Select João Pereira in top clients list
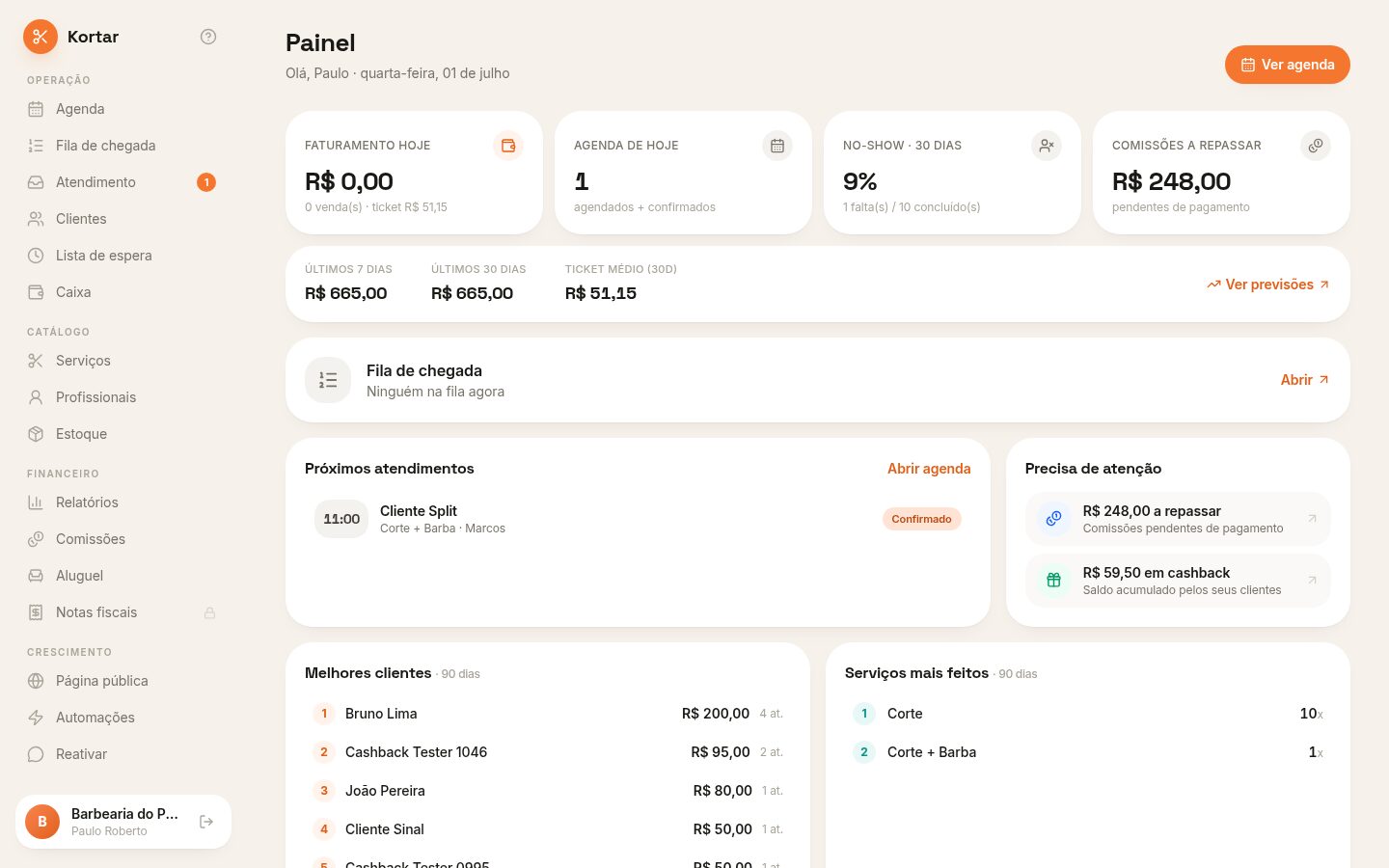 coord(548,791)
